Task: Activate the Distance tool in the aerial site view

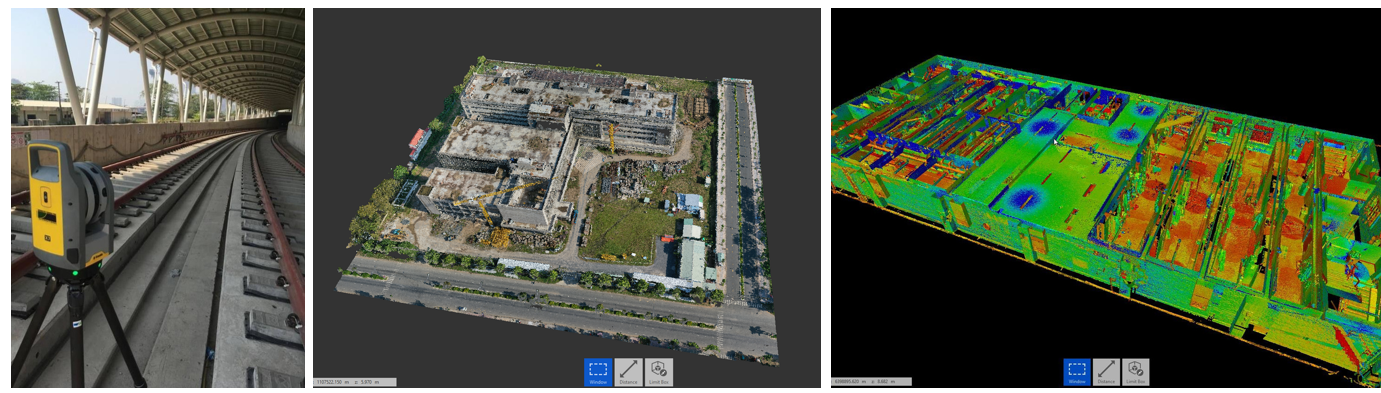Action: pos(628,372)
